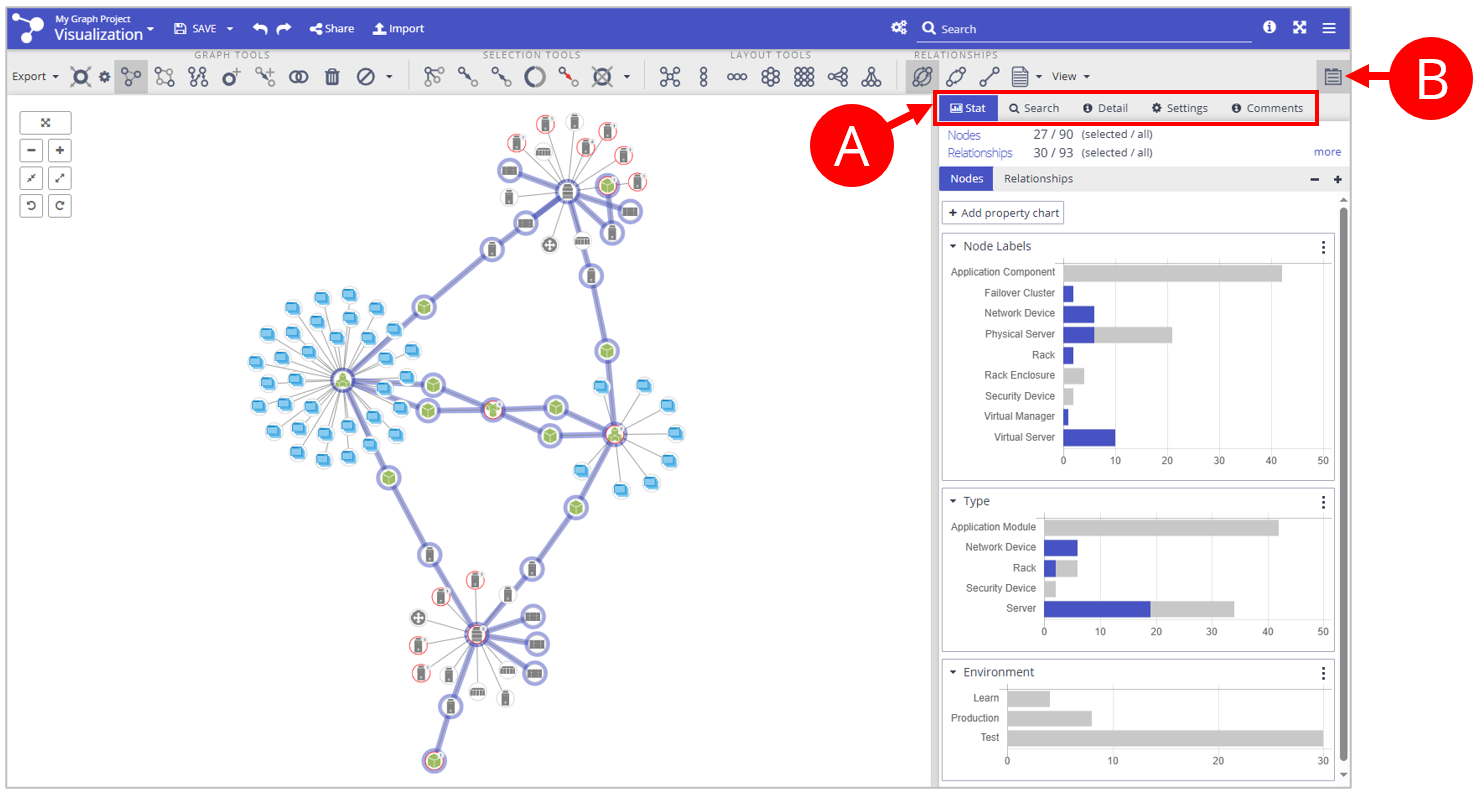Collapse the Node Labels chart section
Image resolution: width=1480 pixels, height=794 pixels.
pyautogui.click(x=953, y=246)
